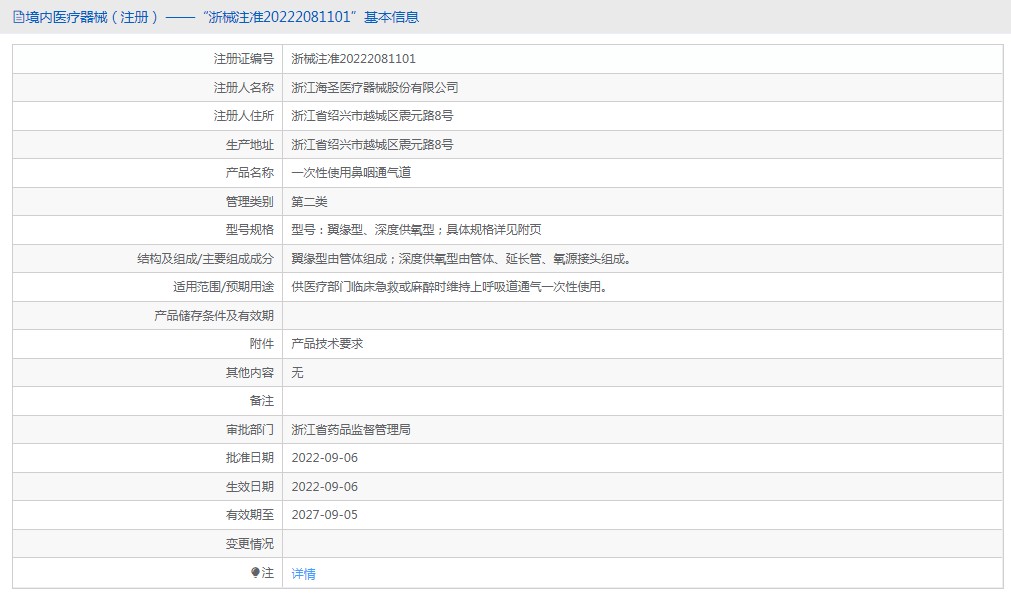Image resolution: width=1011 pixels, height=597 pixels.
Task: Click the address value in 注册人住所 row
Action: click(x=372, y=115)
